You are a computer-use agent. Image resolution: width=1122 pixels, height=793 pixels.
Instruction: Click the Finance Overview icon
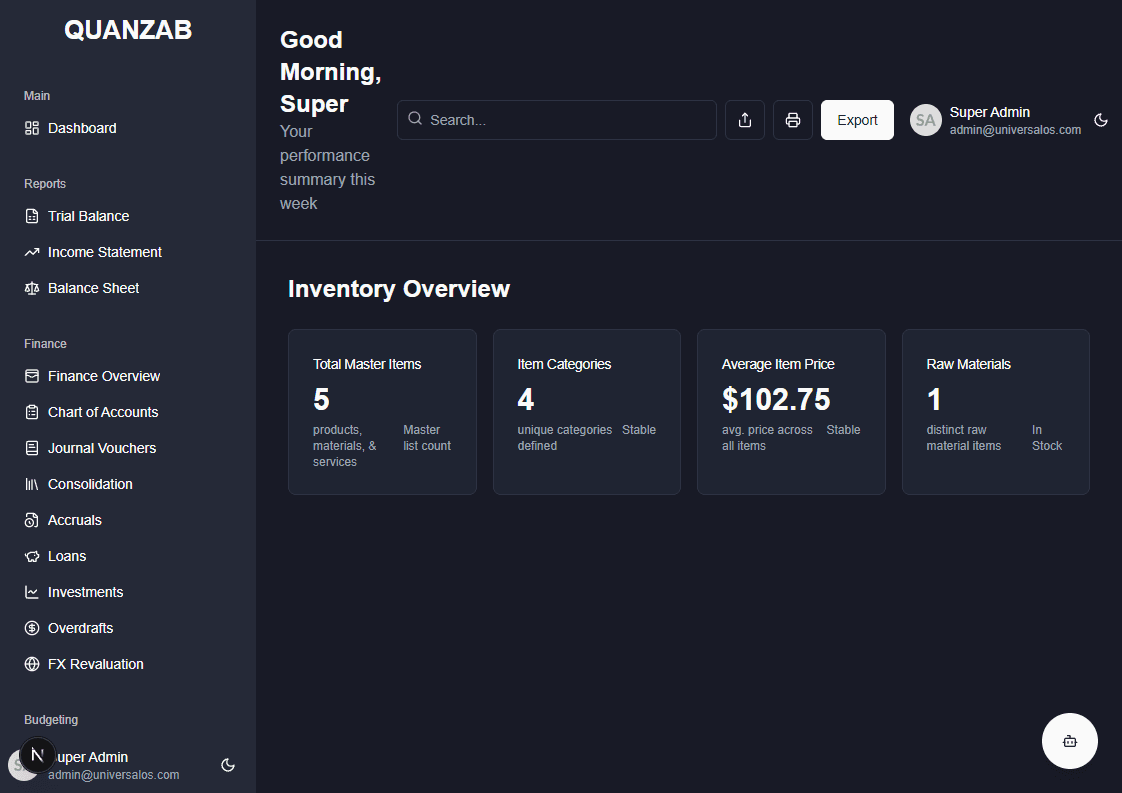pos(31,376)
